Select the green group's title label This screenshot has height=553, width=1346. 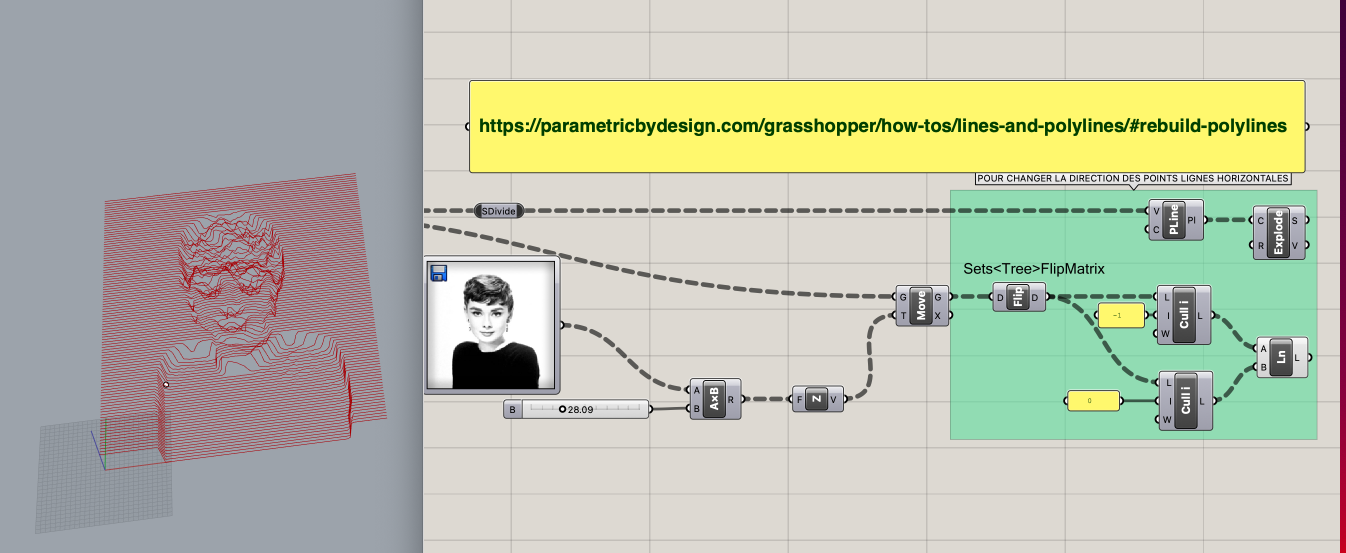click(1133, 179)
